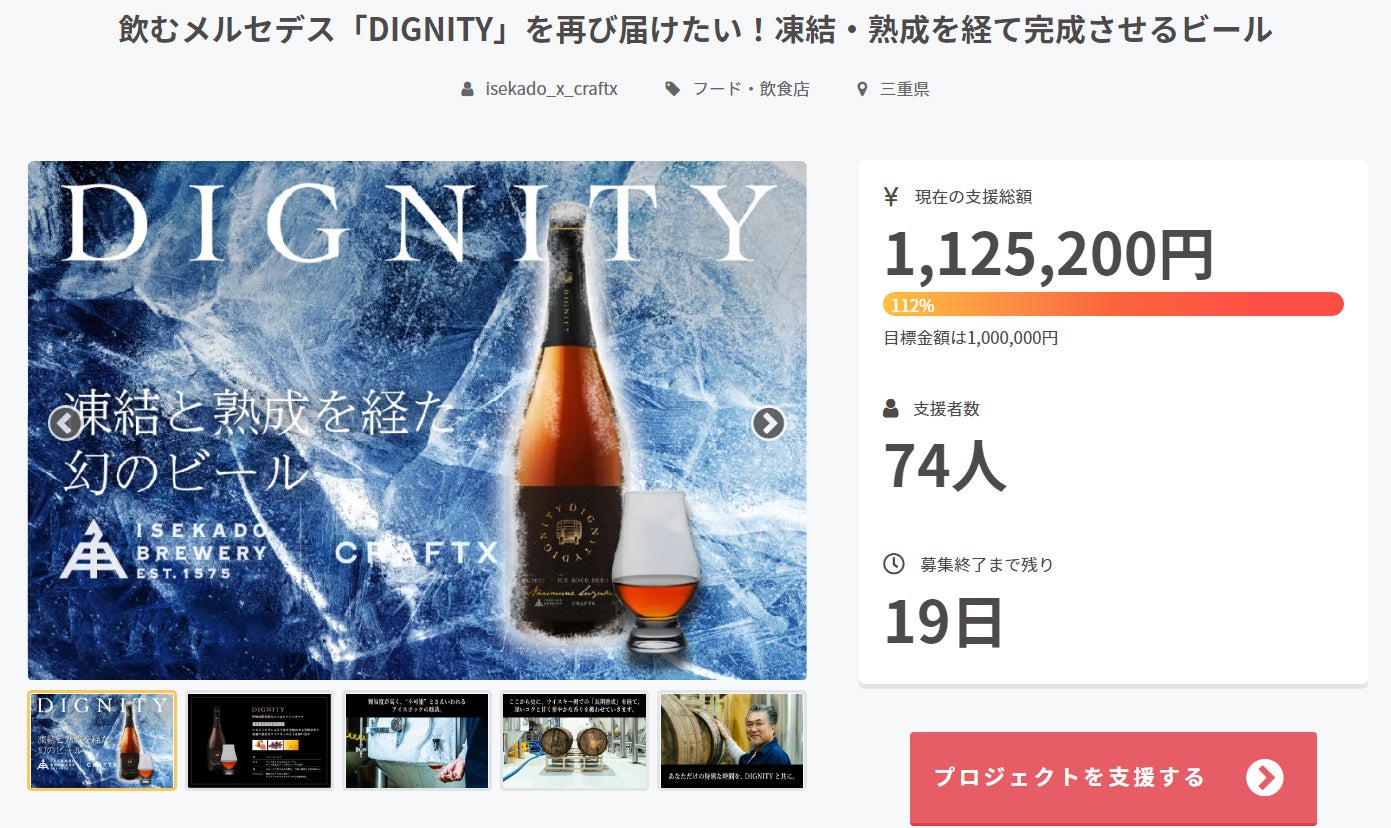Select the whisky barrels thumbnail
The image size is (1391, 828).
(575, 741)
